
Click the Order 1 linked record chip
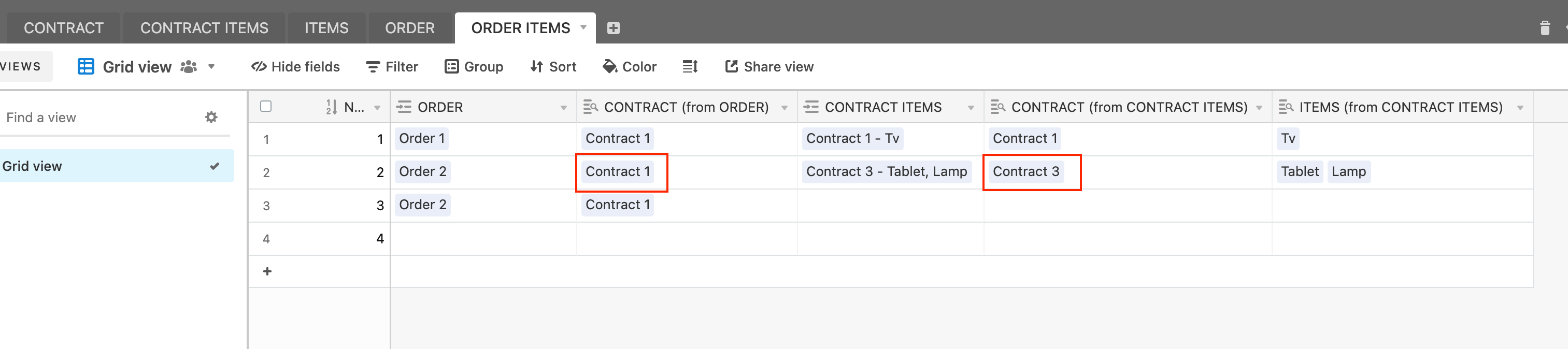pos(422,139)
